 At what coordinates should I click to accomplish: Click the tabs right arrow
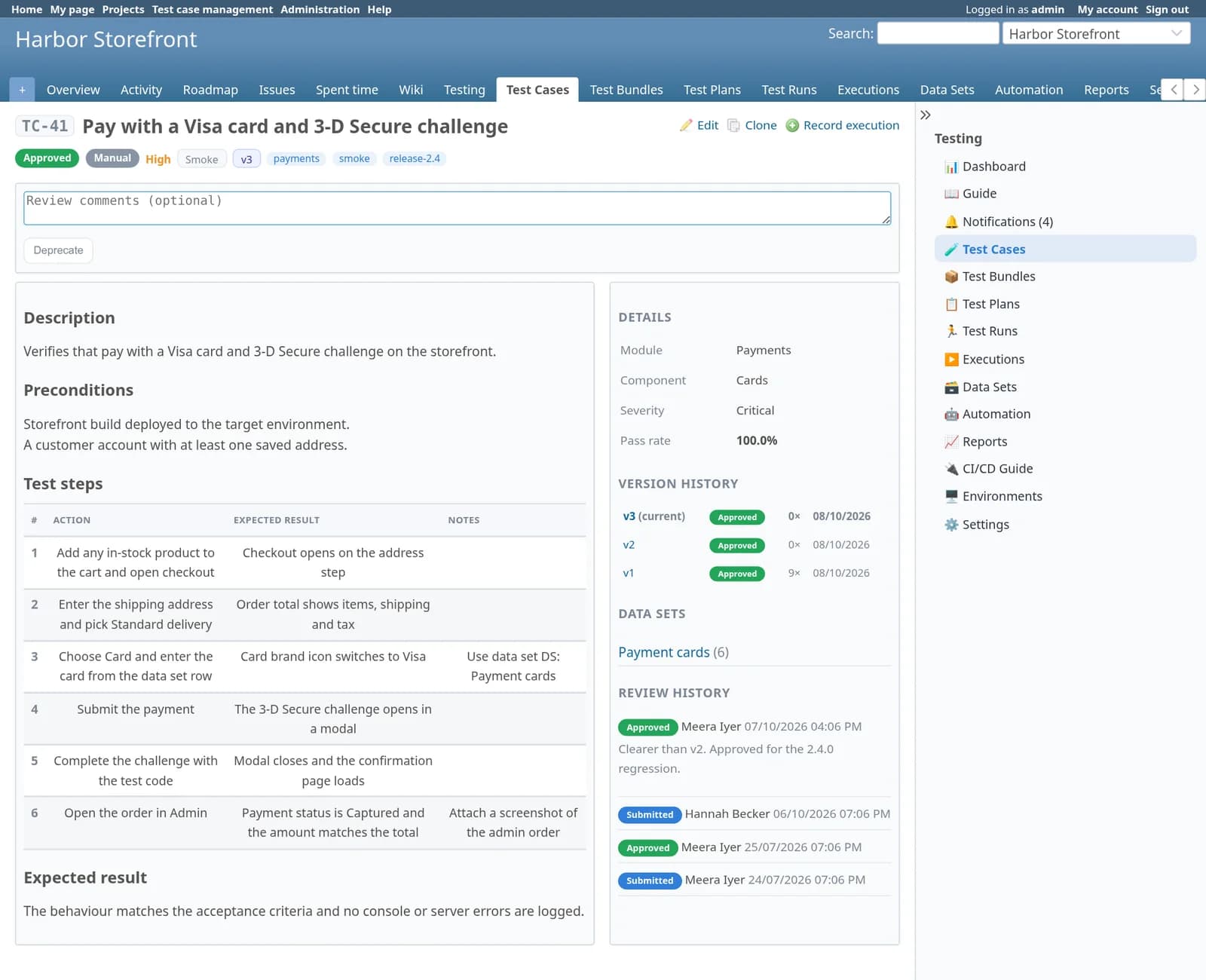tap(1195, 90)
